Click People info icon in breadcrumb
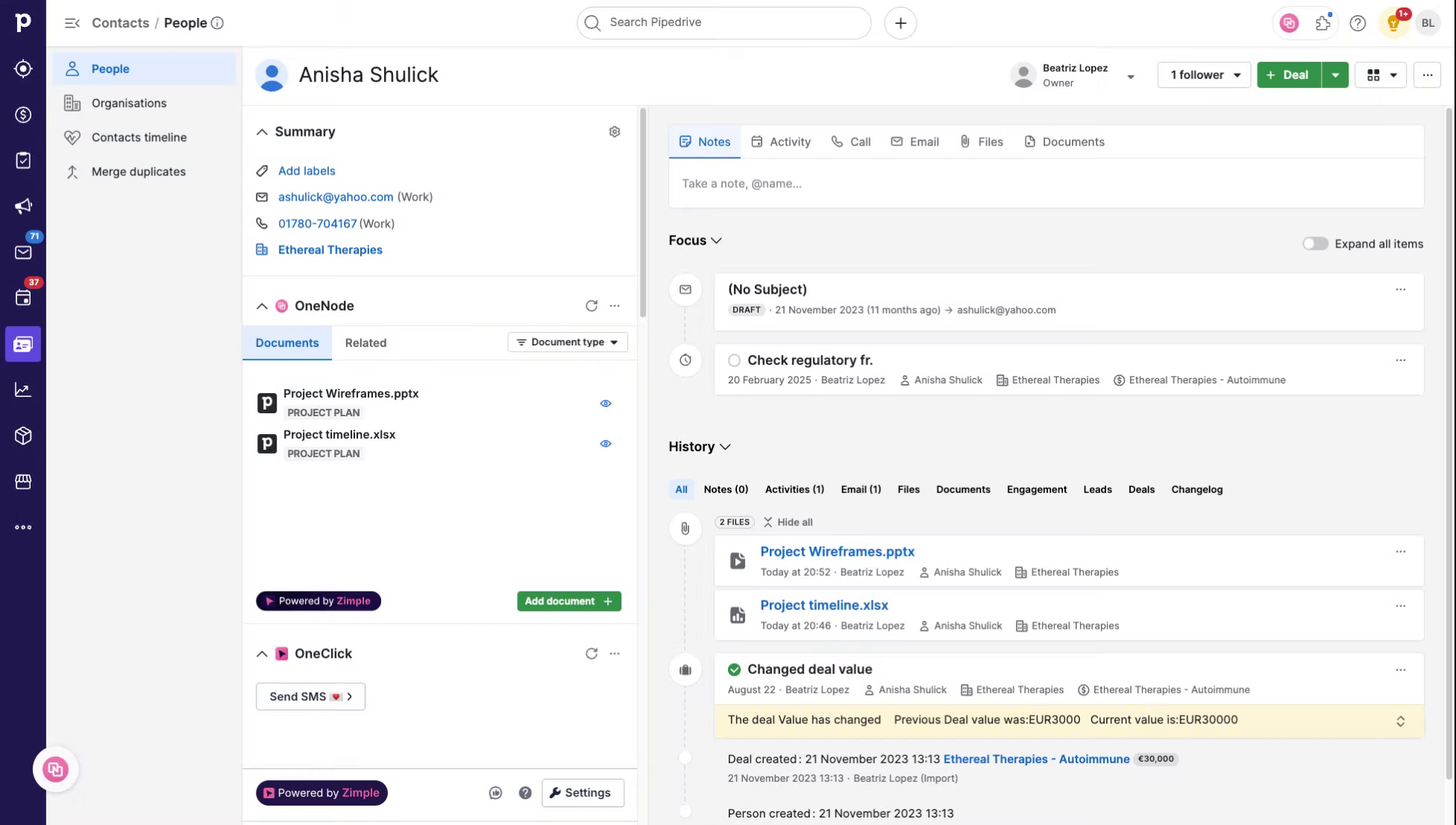This screenshot has width=1456, height=825. [217, 23]
